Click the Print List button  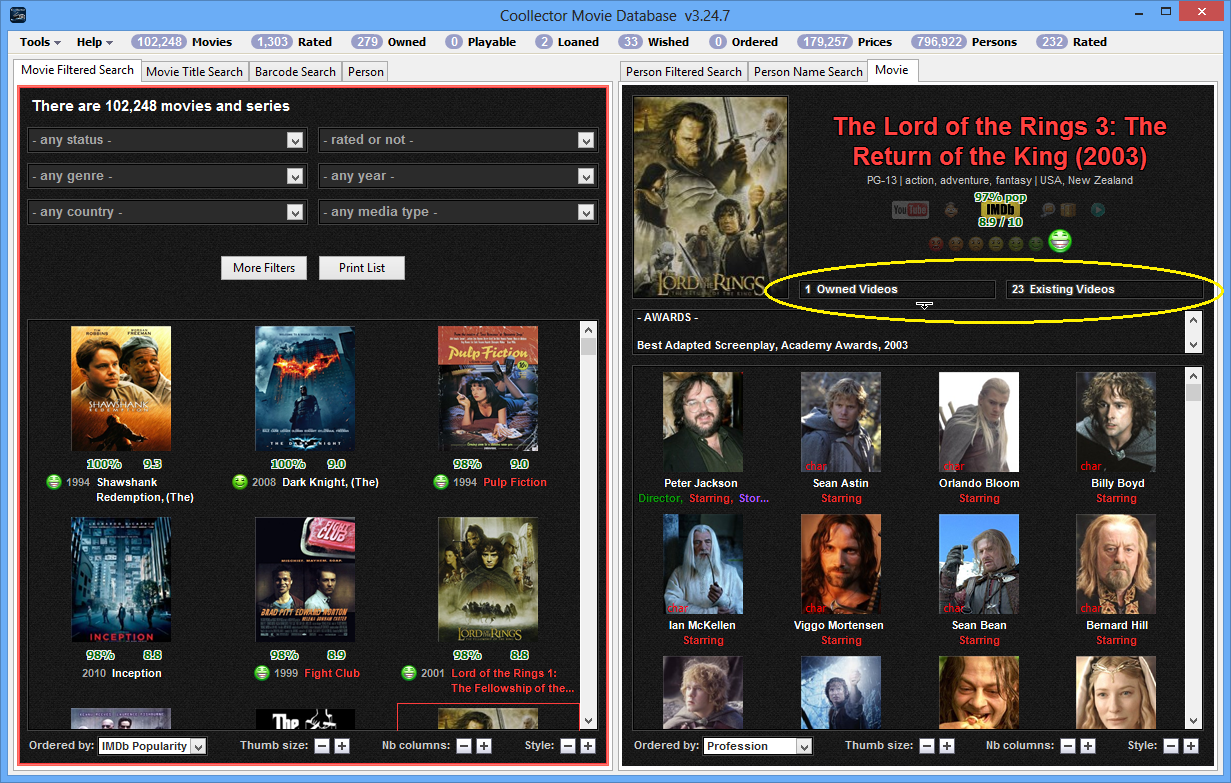362,268
